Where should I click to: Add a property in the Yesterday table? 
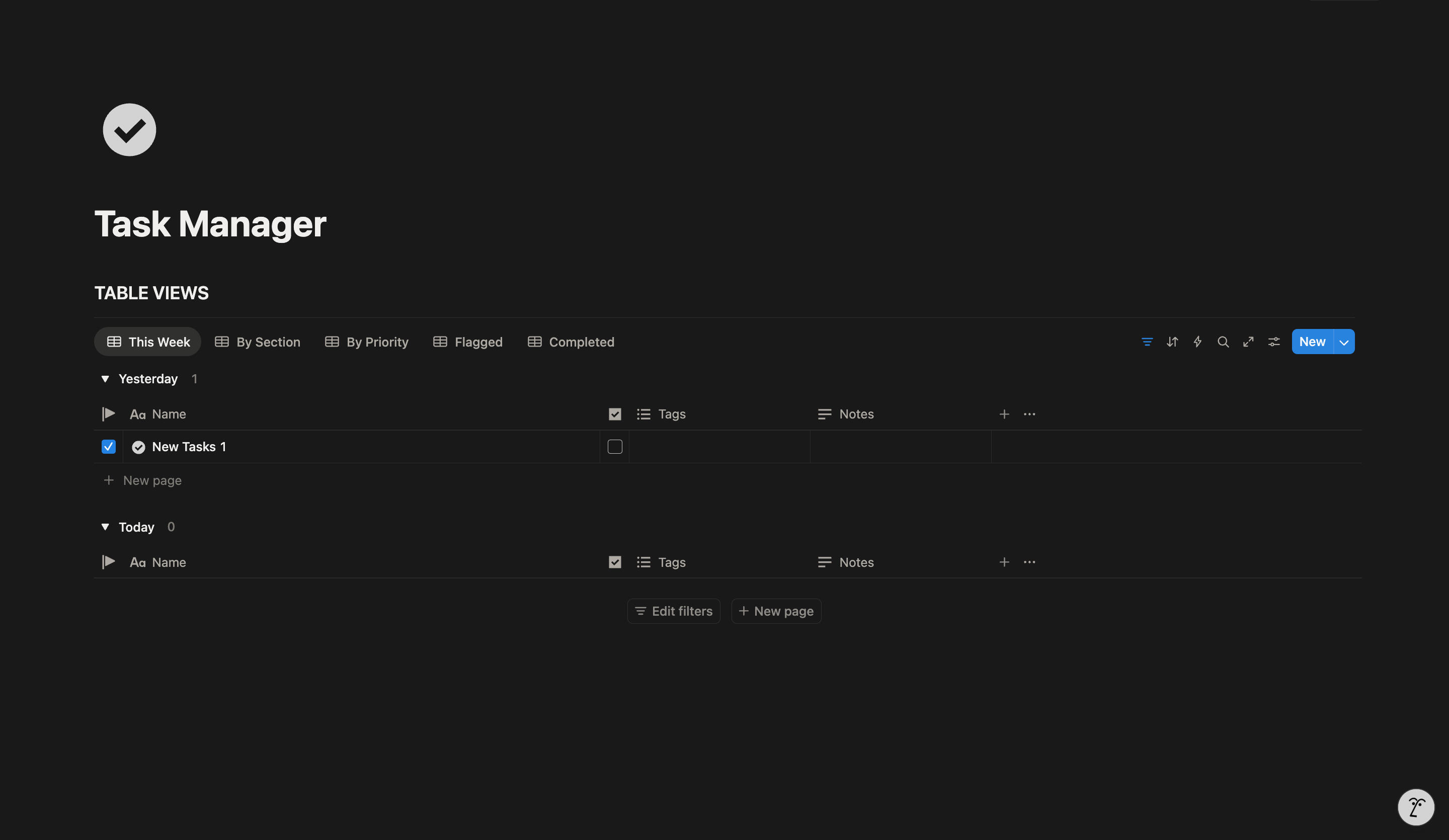(x=1004, y=414)
